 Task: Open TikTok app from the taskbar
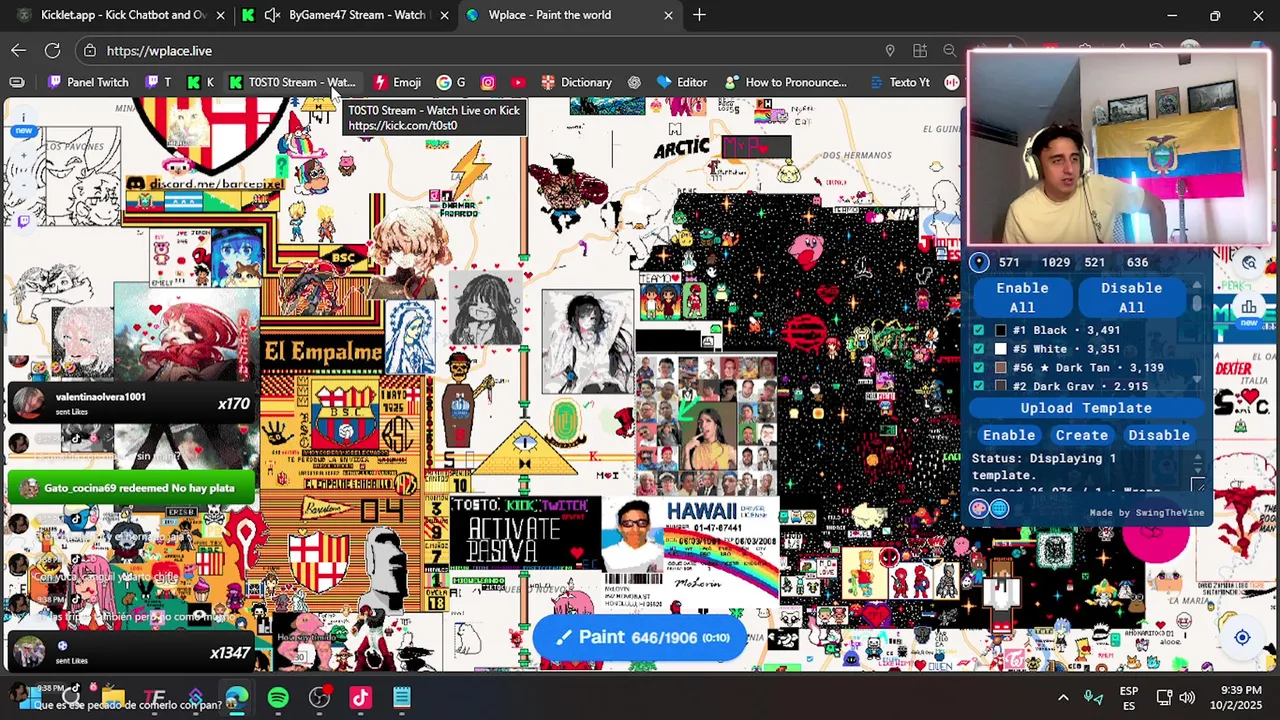click(360, 697)
